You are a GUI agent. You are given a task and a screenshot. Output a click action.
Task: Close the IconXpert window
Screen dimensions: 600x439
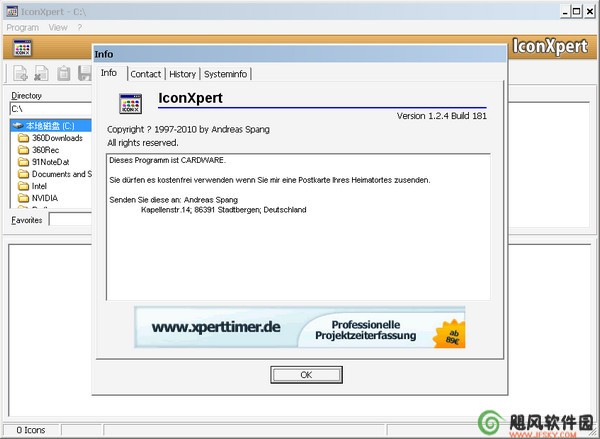pyautogui.click(x=590, y=11)
